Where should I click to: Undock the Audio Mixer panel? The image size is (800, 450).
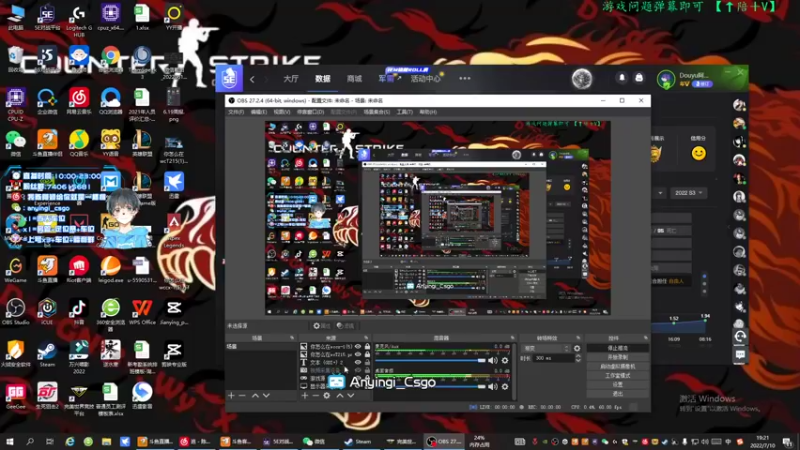513,338
